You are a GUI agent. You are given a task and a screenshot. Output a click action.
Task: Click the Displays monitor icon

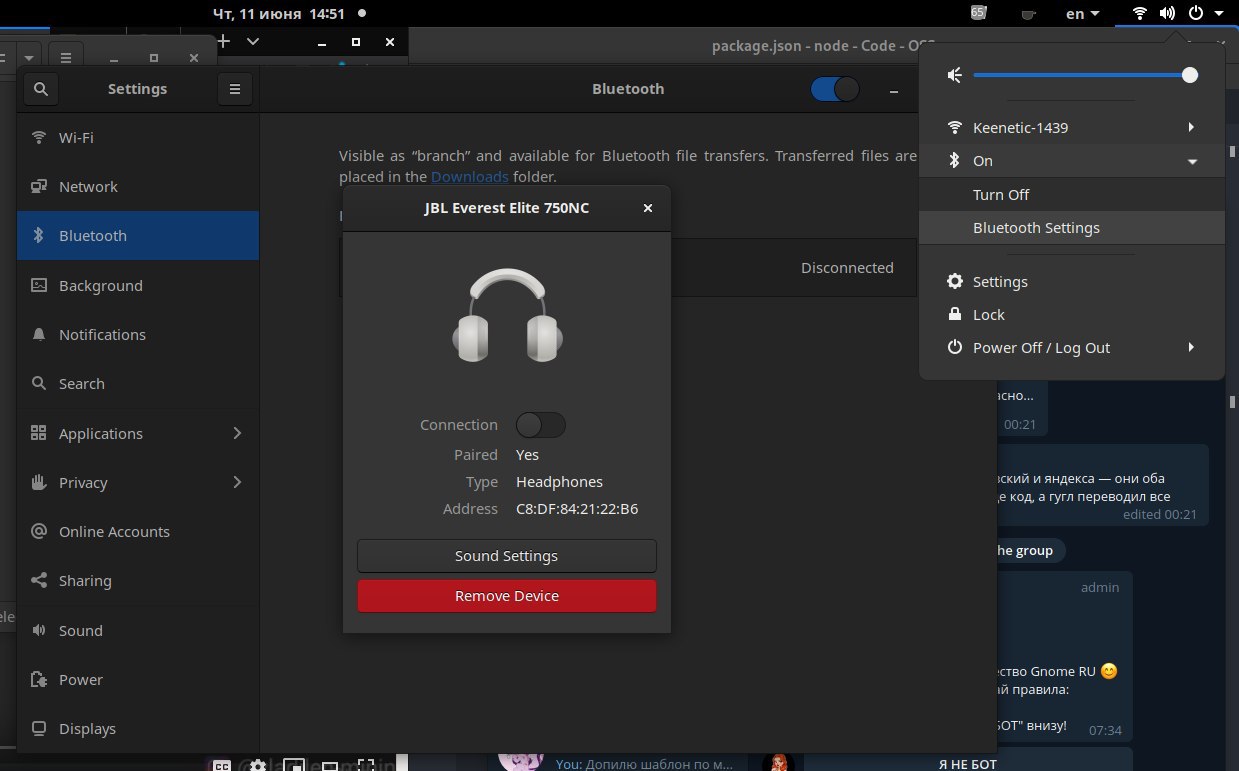coord(39,729)
